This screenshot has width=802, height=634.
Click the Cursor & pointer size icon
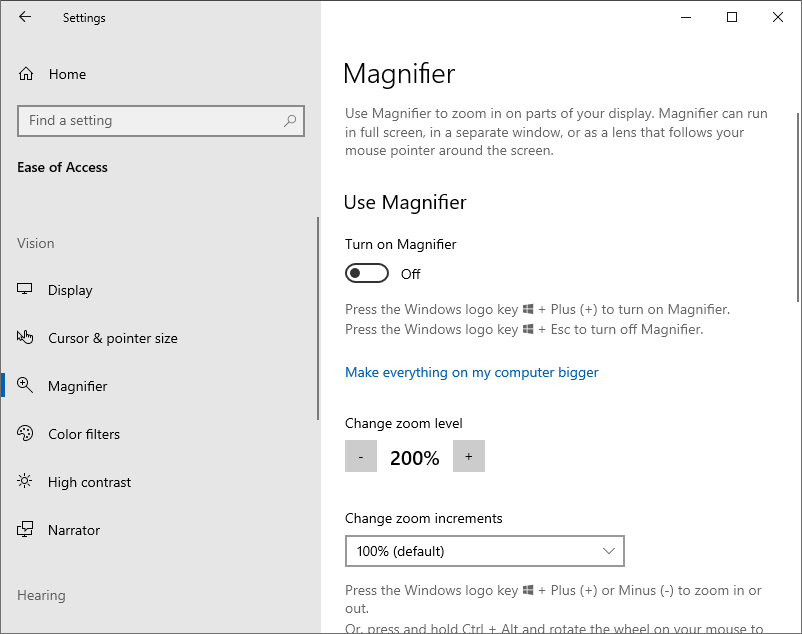coord(25,337)
